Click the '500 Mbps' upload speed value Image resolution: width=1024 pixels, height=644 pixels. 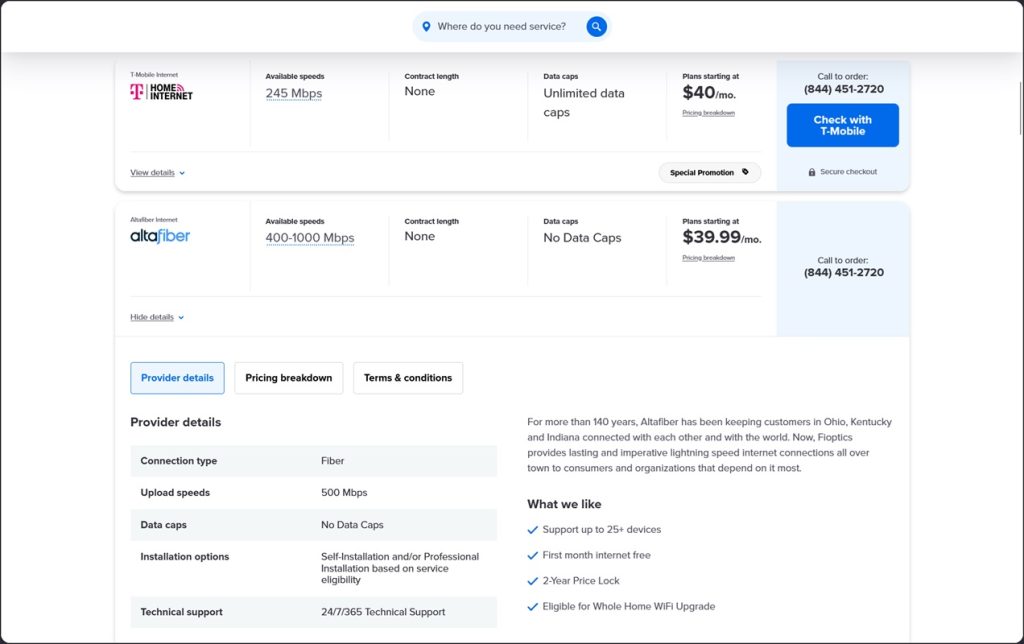click(x=344, y=492)
